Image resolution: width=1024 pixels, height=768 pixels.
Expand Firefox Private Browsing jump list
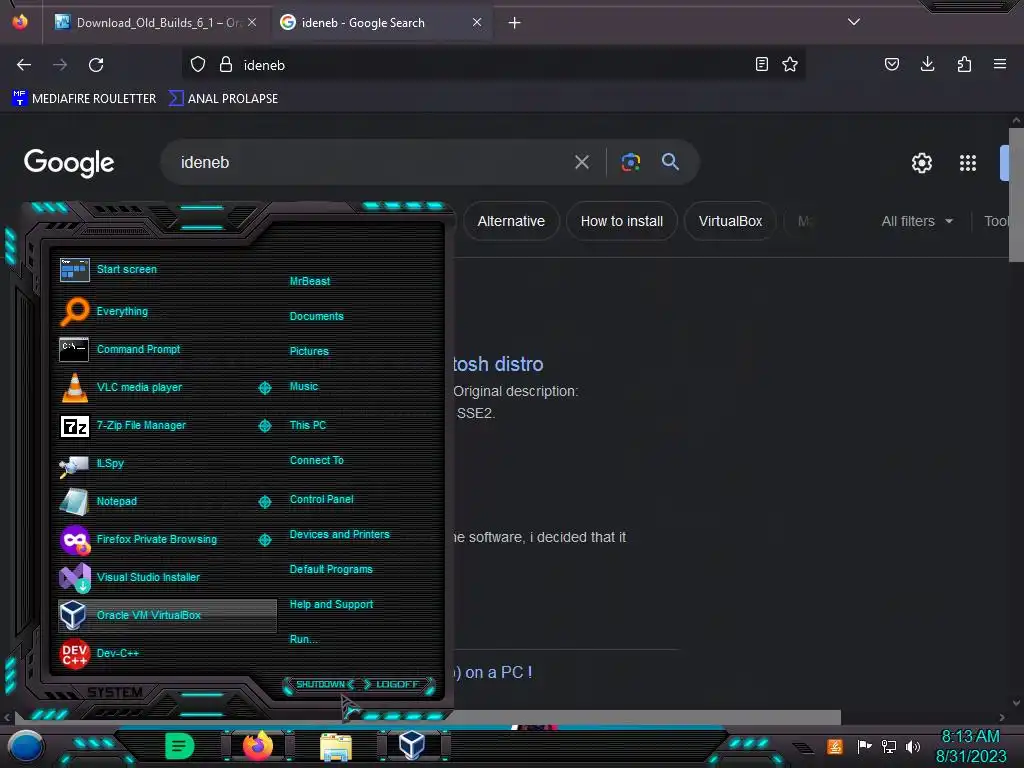[x=264, y=539]
